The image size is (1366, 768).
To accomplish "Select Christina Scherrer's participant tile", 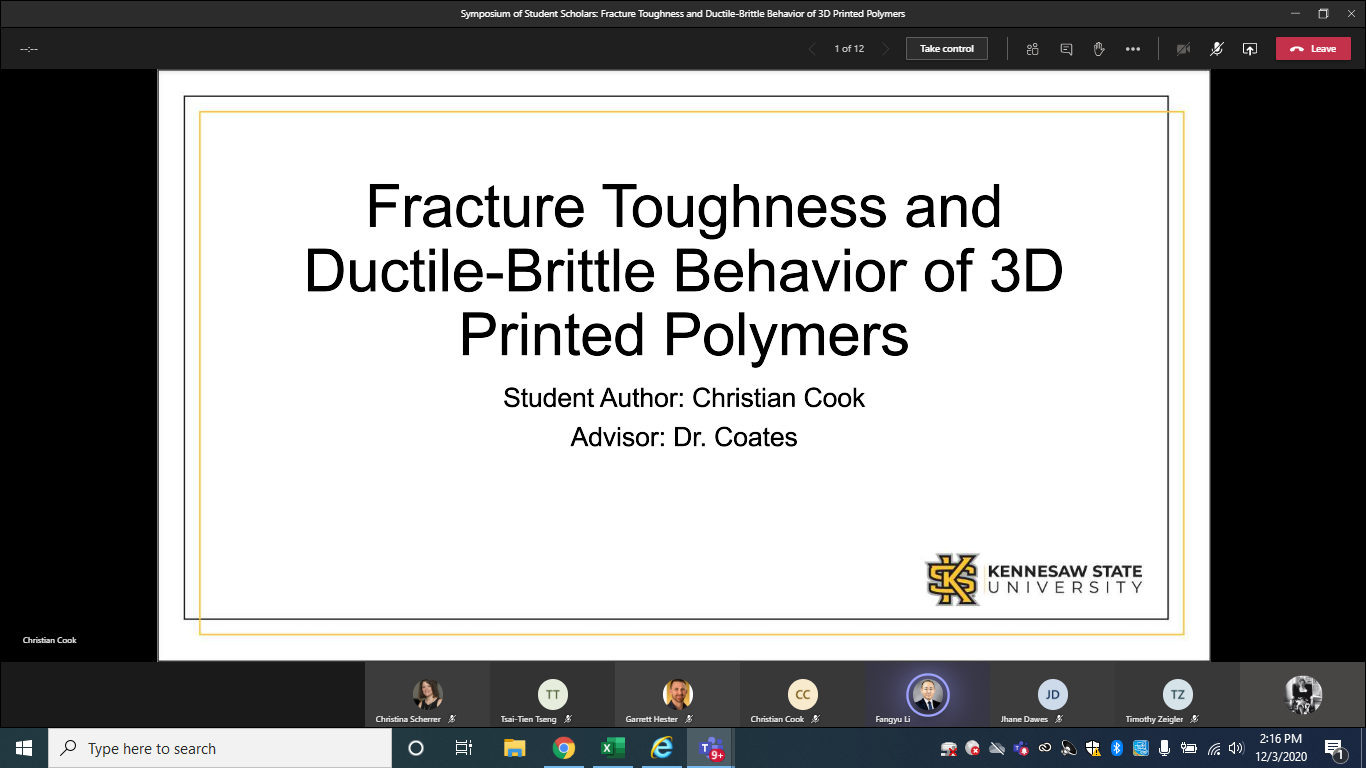I will tap(427, 696).
